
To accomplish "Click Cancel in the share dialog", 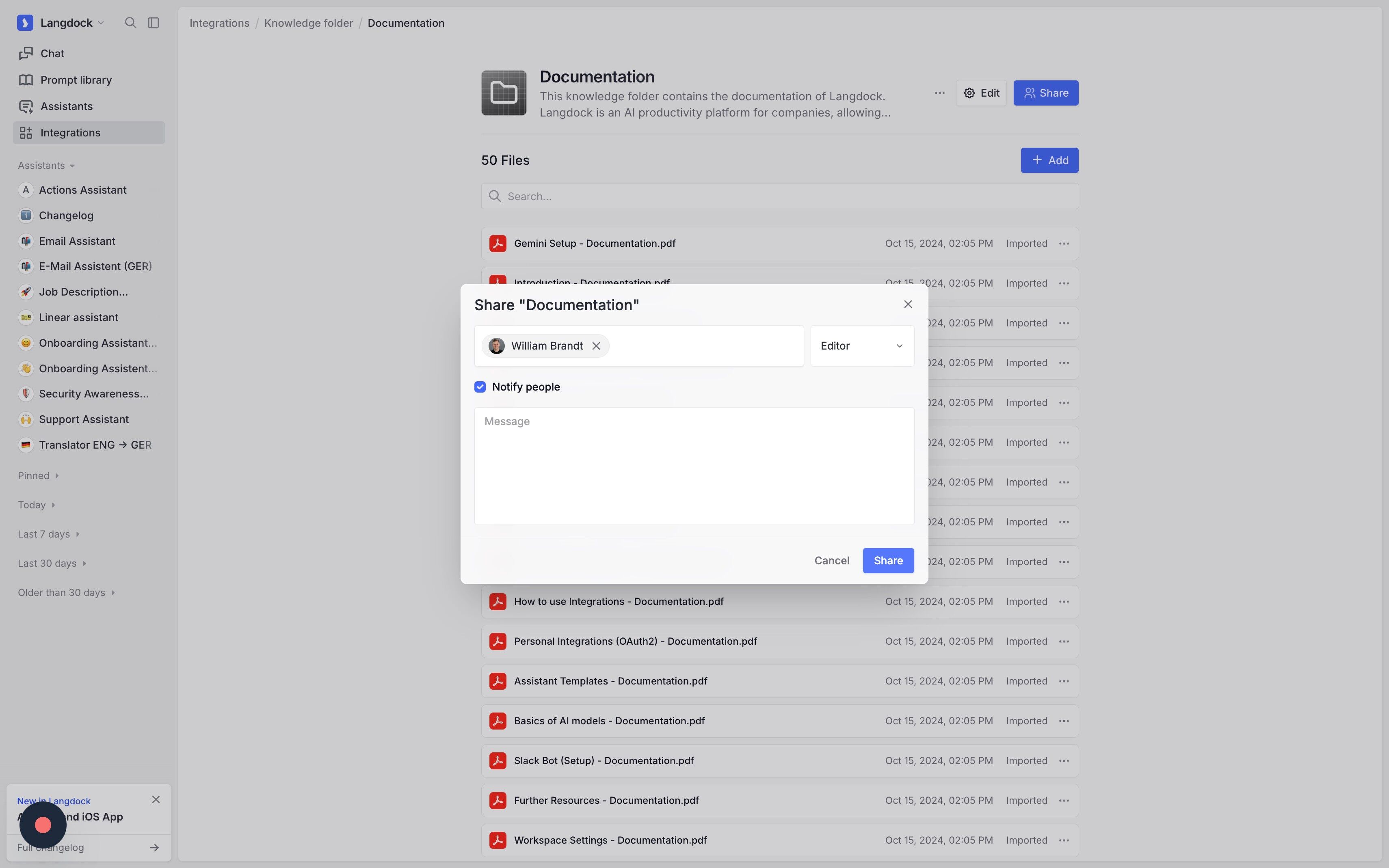I will 831,560.
